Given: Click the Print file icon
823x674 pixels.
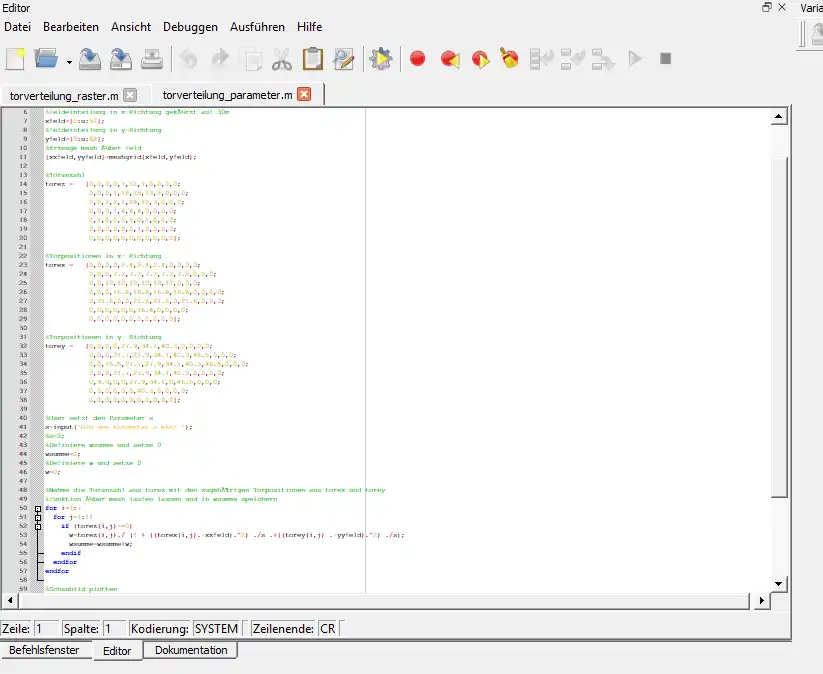Looking at the screenshot, I should (x=151, y=59).
